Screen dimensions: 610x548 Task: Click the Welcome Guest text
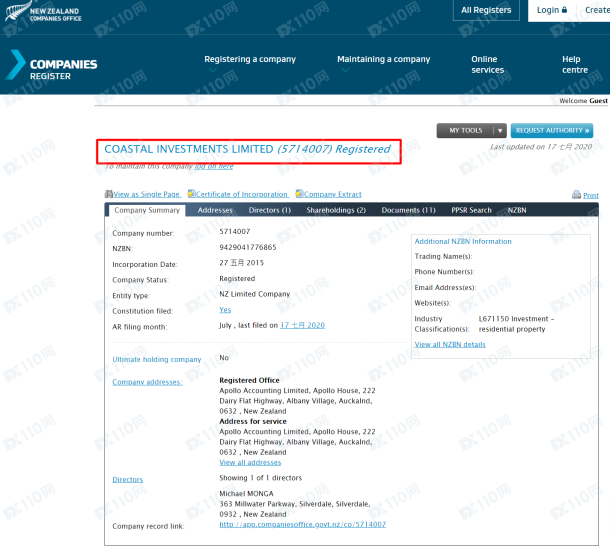pyautogui.click(x=583, y=101)
